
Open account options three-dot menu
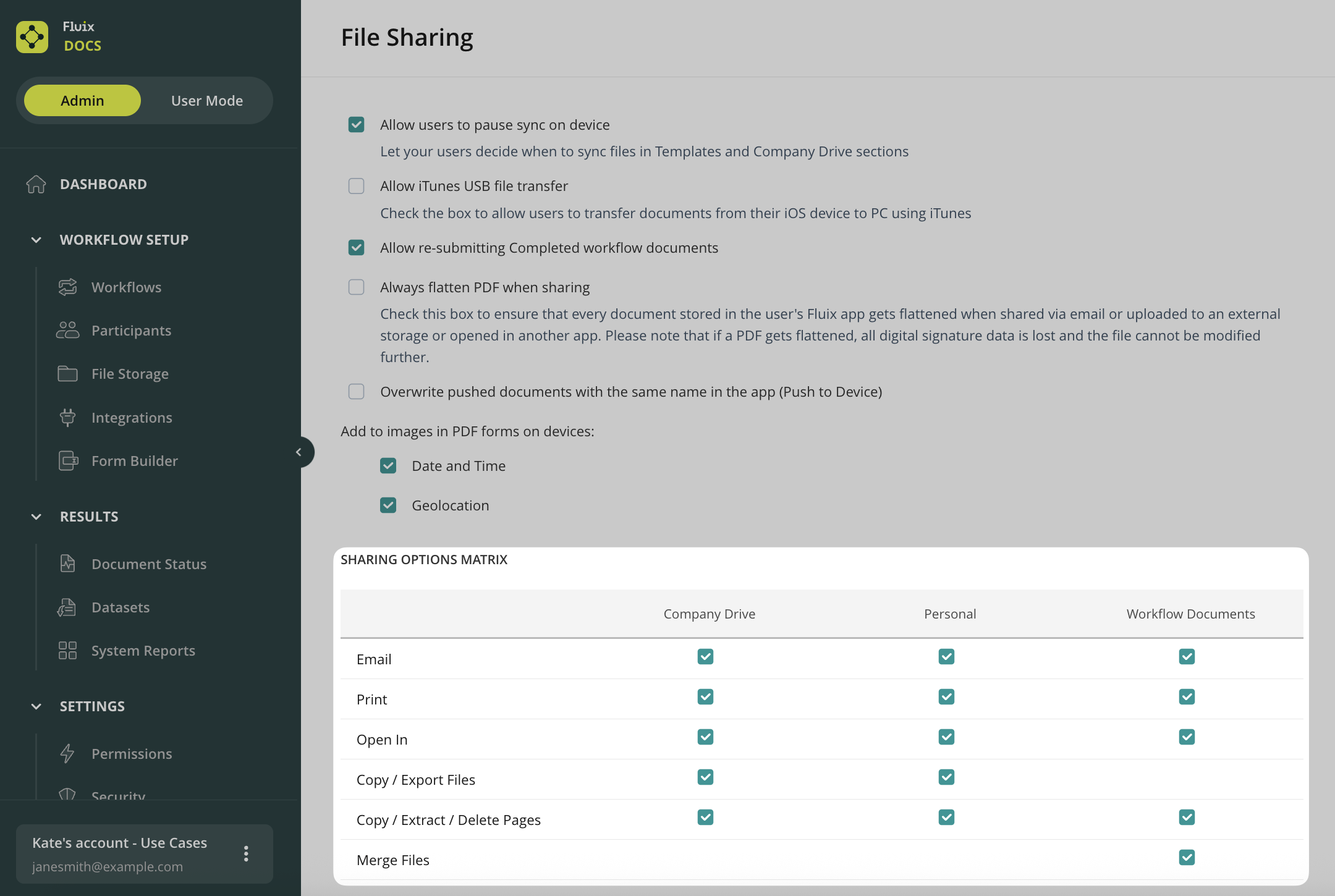point(246,854)
